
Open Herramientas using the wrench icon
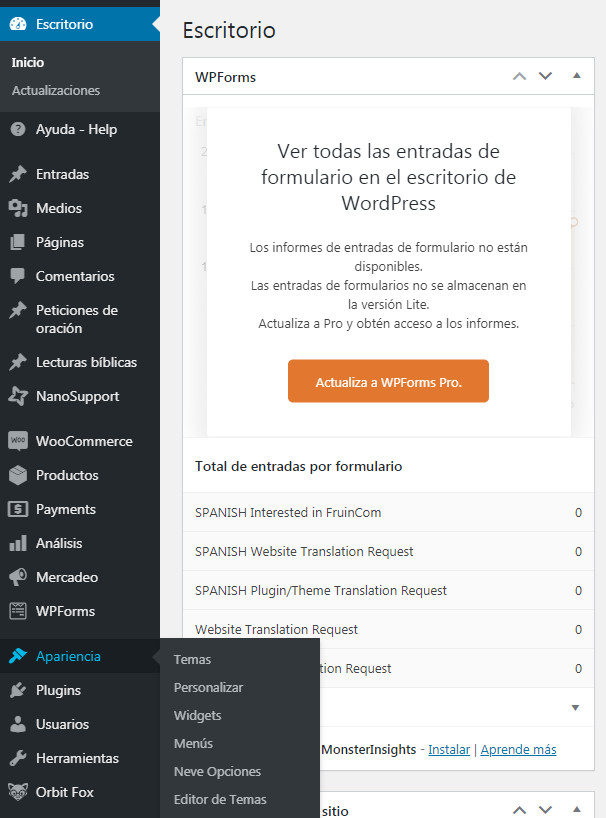17,758
